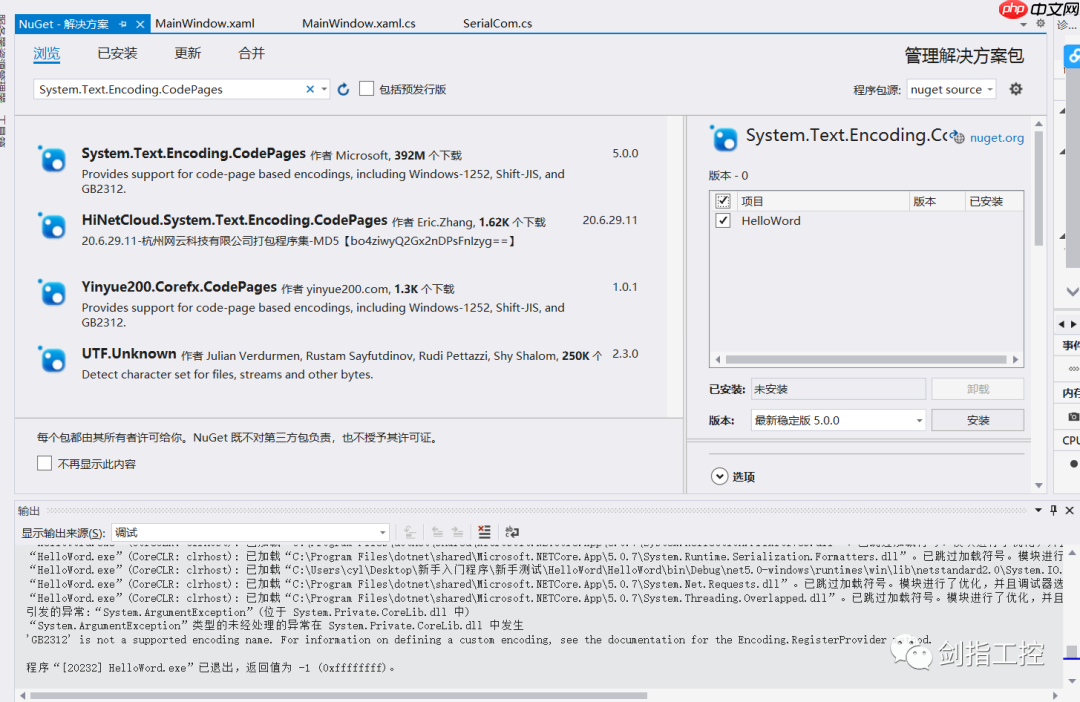1080x702 pixels.
Task: Click the System.Text.Encoding.CodePages package icon in results list
Action: tap(52, 159)
